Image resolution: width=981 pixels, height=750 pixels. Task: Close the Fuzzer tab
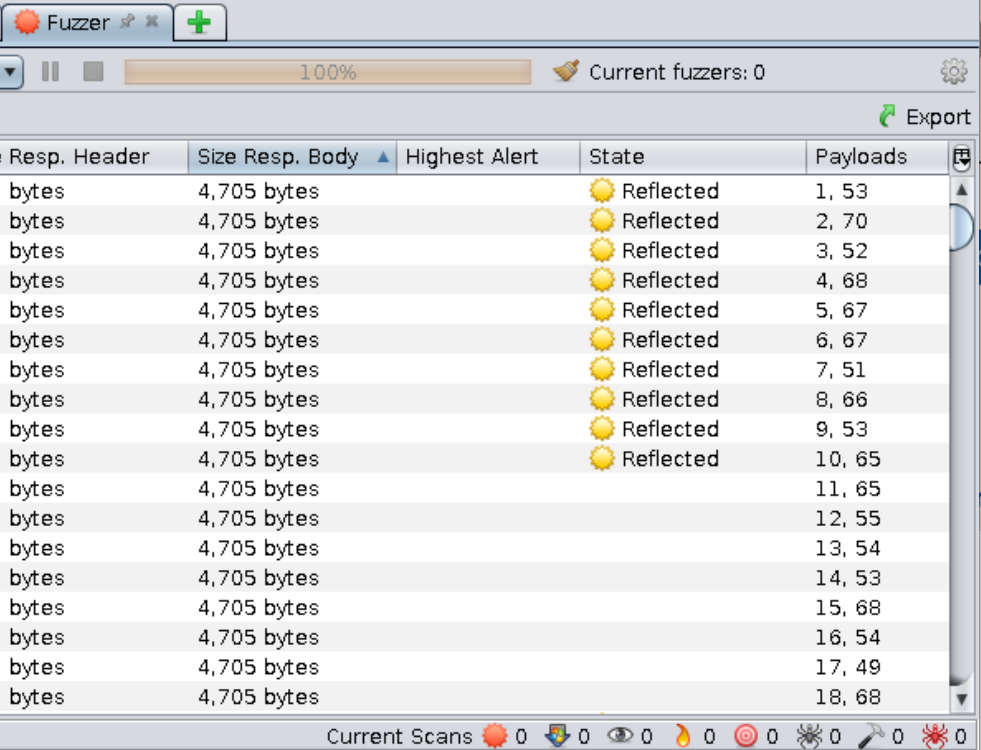pos(152,21)
